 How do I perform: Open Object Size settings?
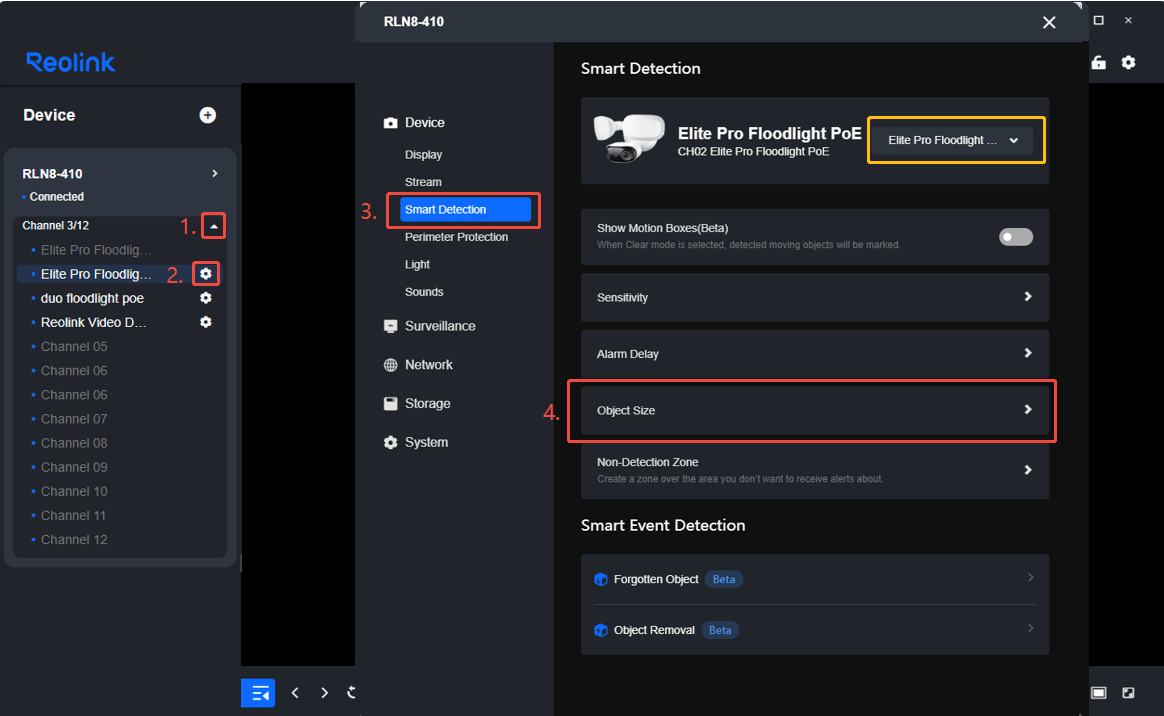(x=814, y=410)
